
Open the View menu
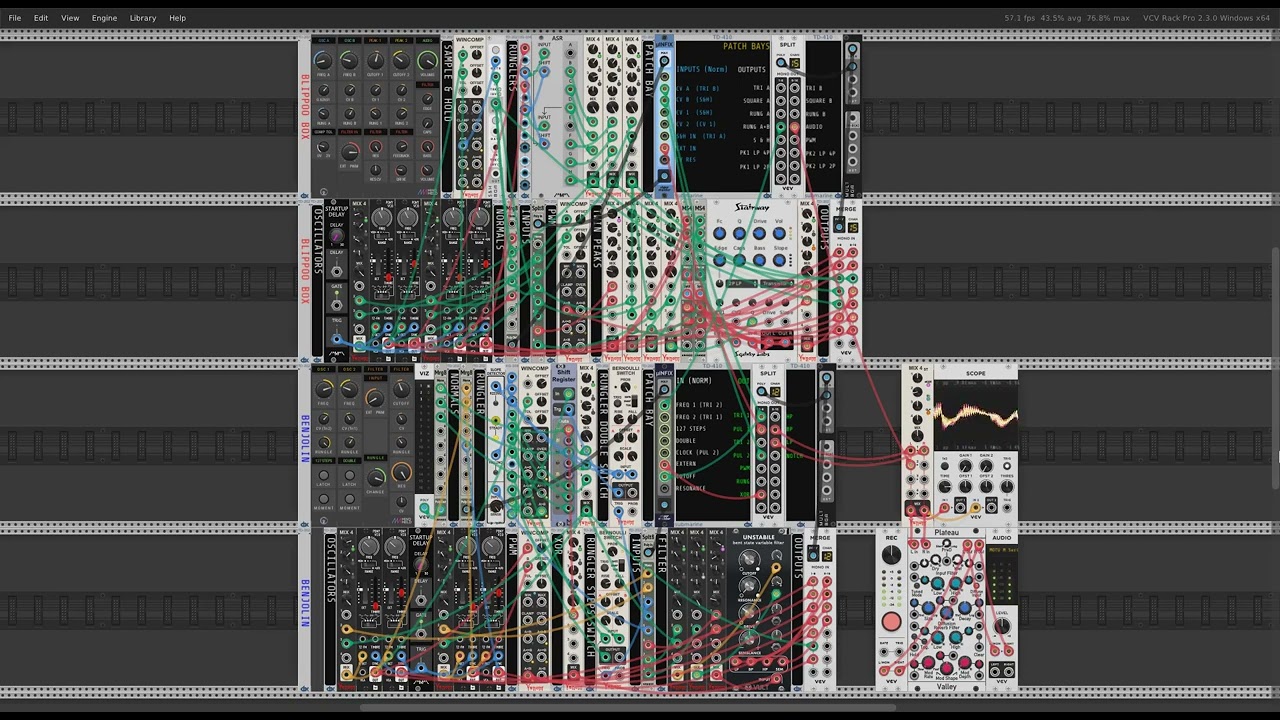coord(70,18)
